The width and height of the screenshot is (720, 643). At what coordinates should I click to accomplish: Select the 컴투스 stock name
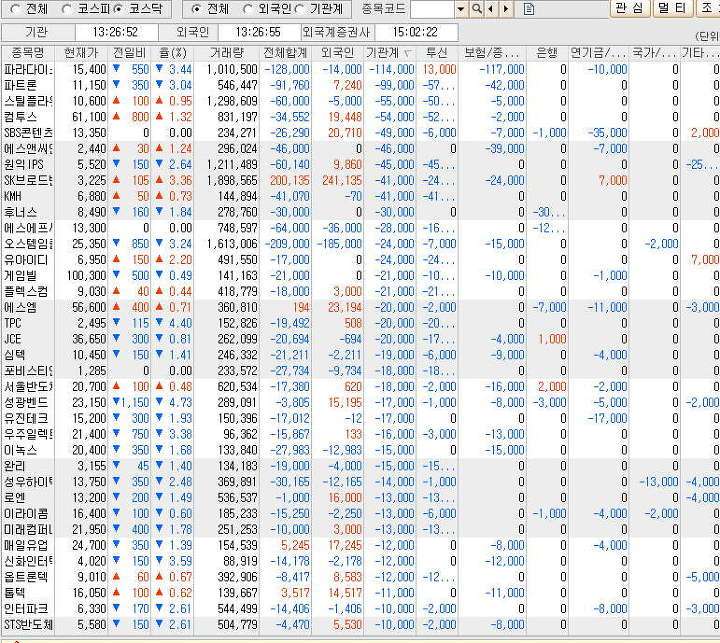(x=20, y=117)
